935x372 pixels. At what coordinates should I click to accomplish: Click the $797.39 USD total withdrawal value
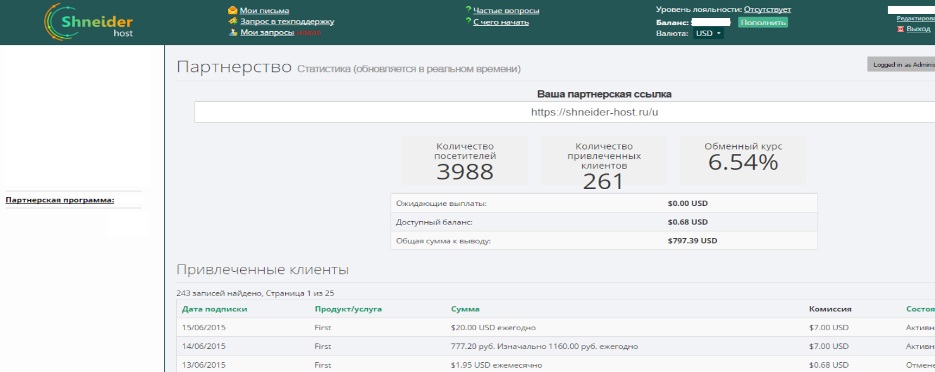[692, 241]
